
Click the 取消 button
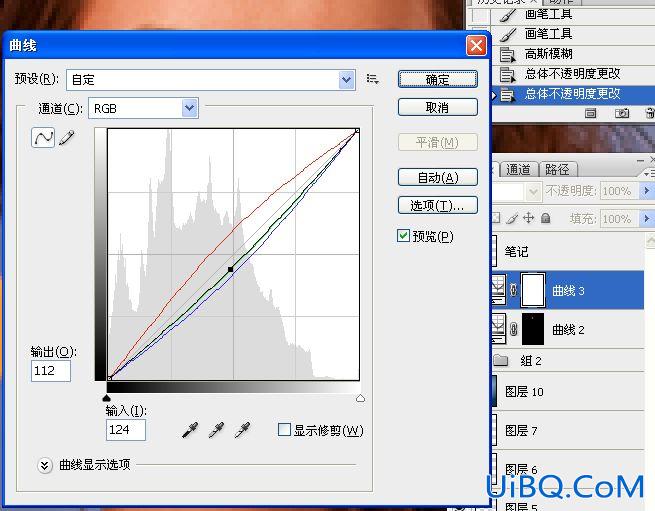437,107
